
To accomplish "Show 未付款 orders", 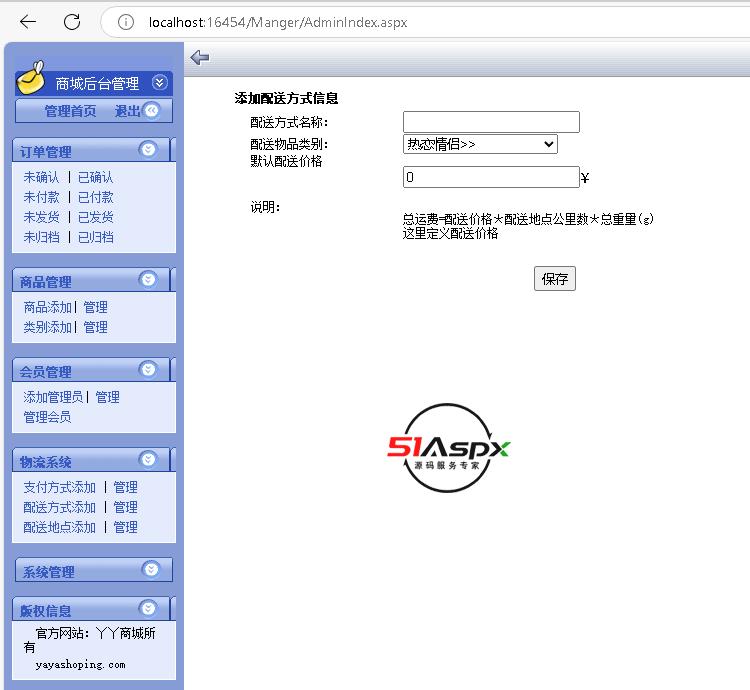I will point(42,197).
